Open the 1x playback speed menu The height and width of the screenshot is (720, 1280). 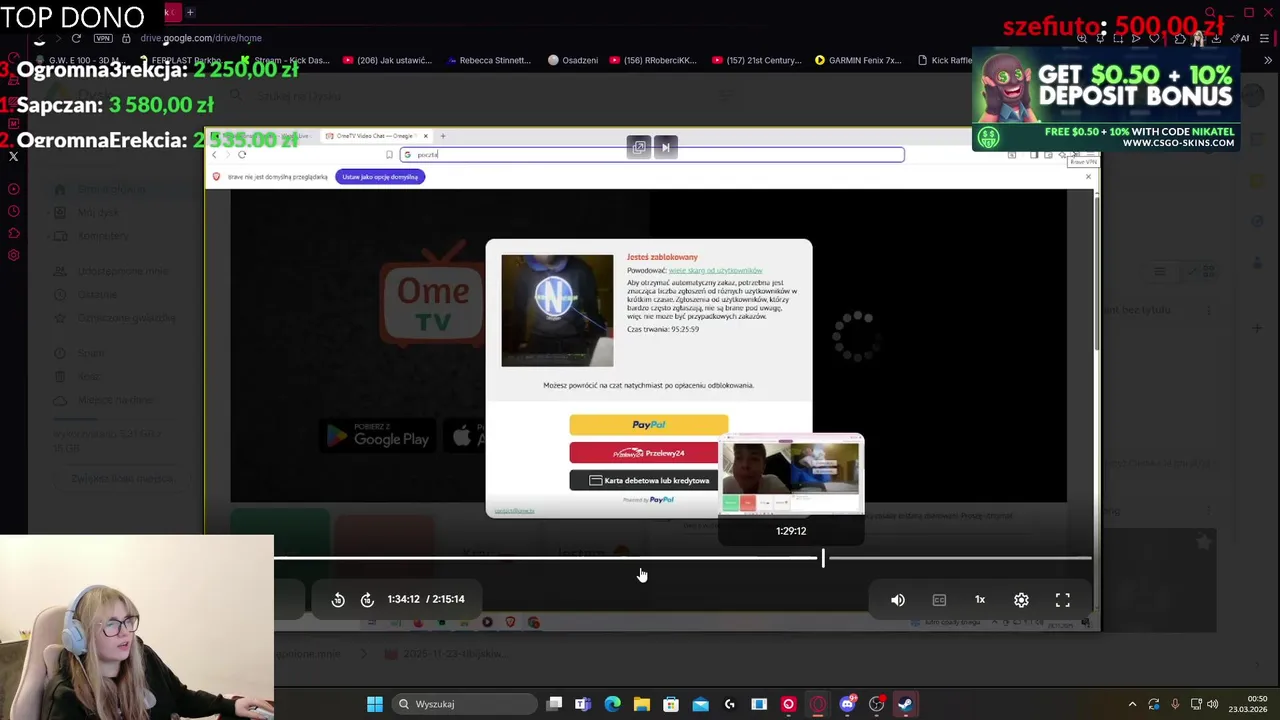(980, 600)
